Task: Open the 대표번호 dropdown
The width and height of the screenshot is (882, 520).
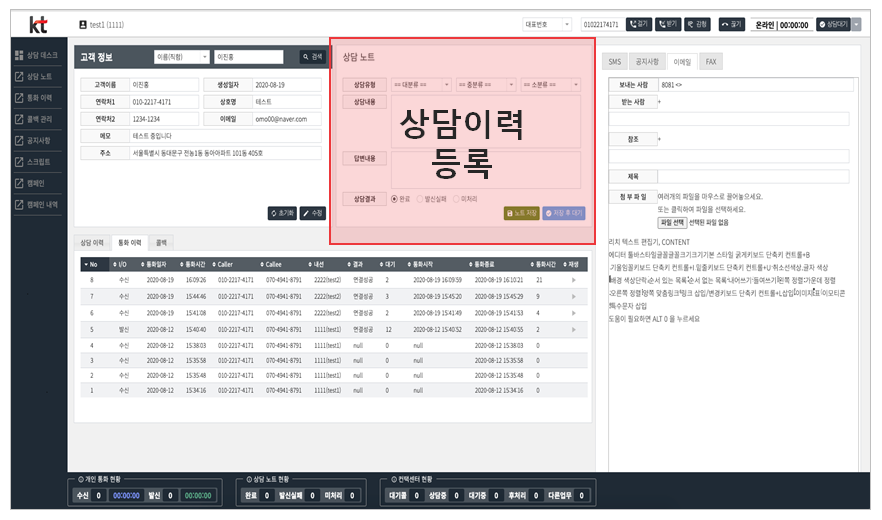Action: 547,25
